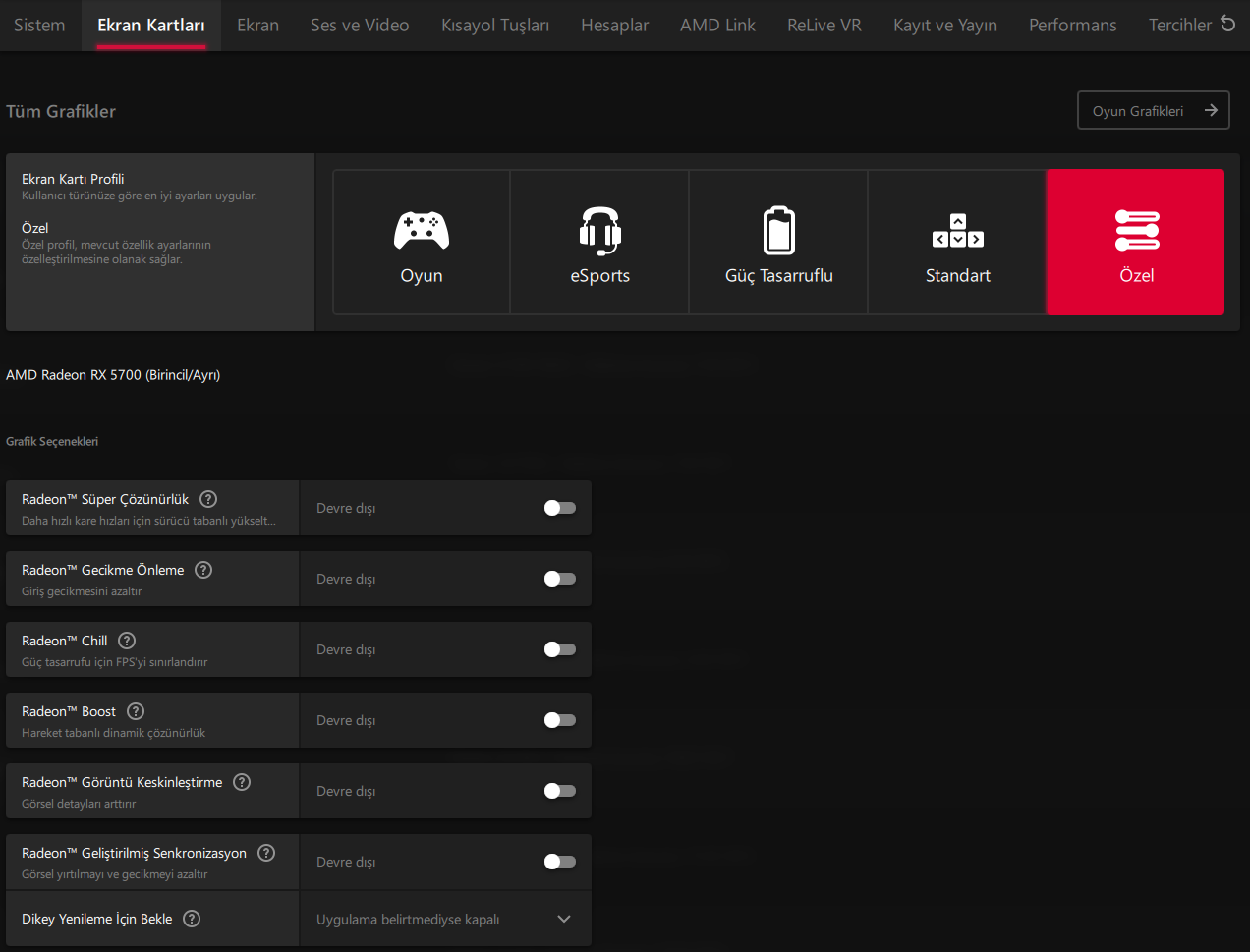Select the Standart arrow-keys profile icon
Viewport: 1250px width, 952px height.
click(x=958, y=231)
